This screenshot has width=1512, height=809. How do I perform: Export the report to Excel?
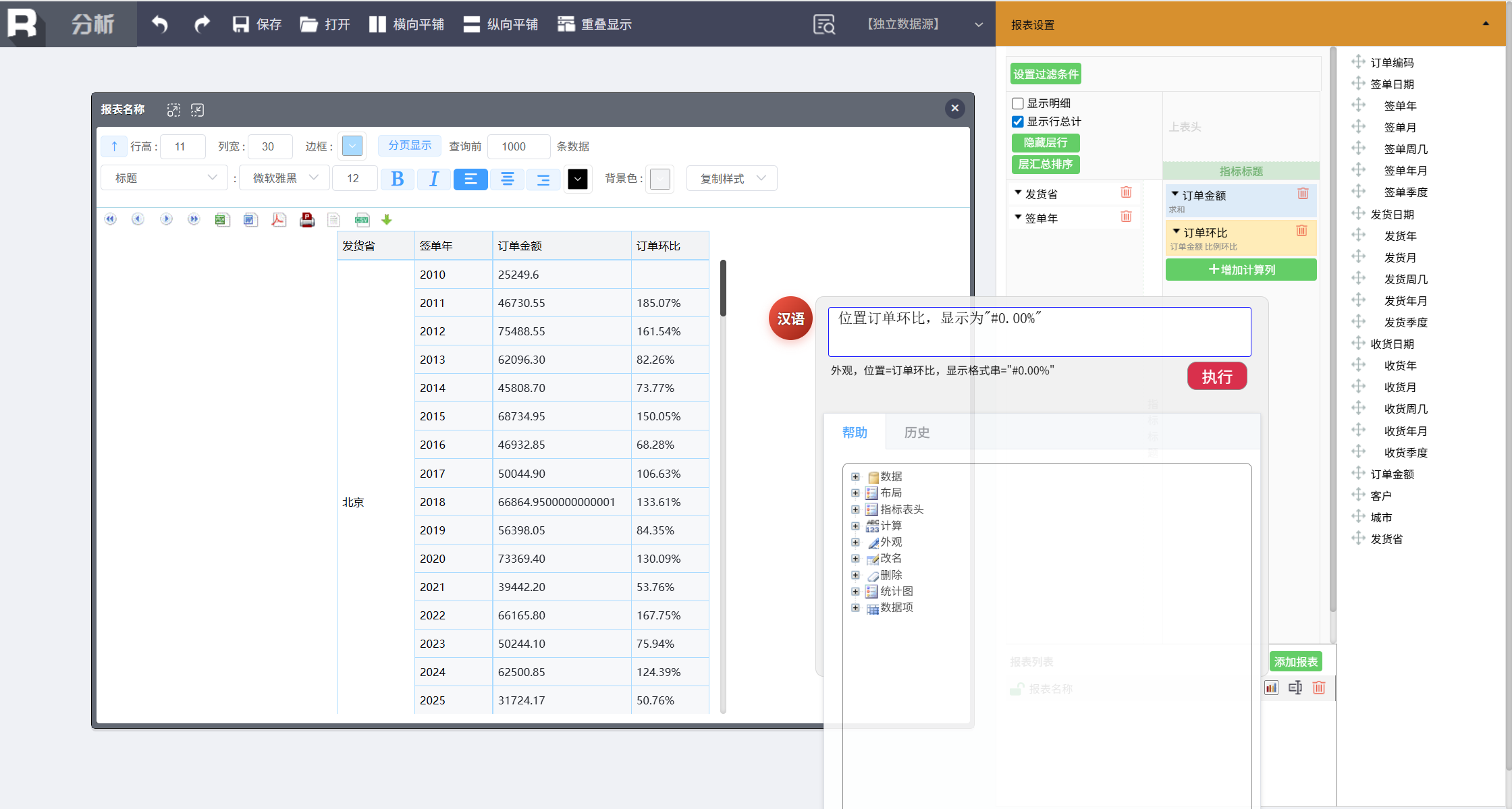(222, 219)
